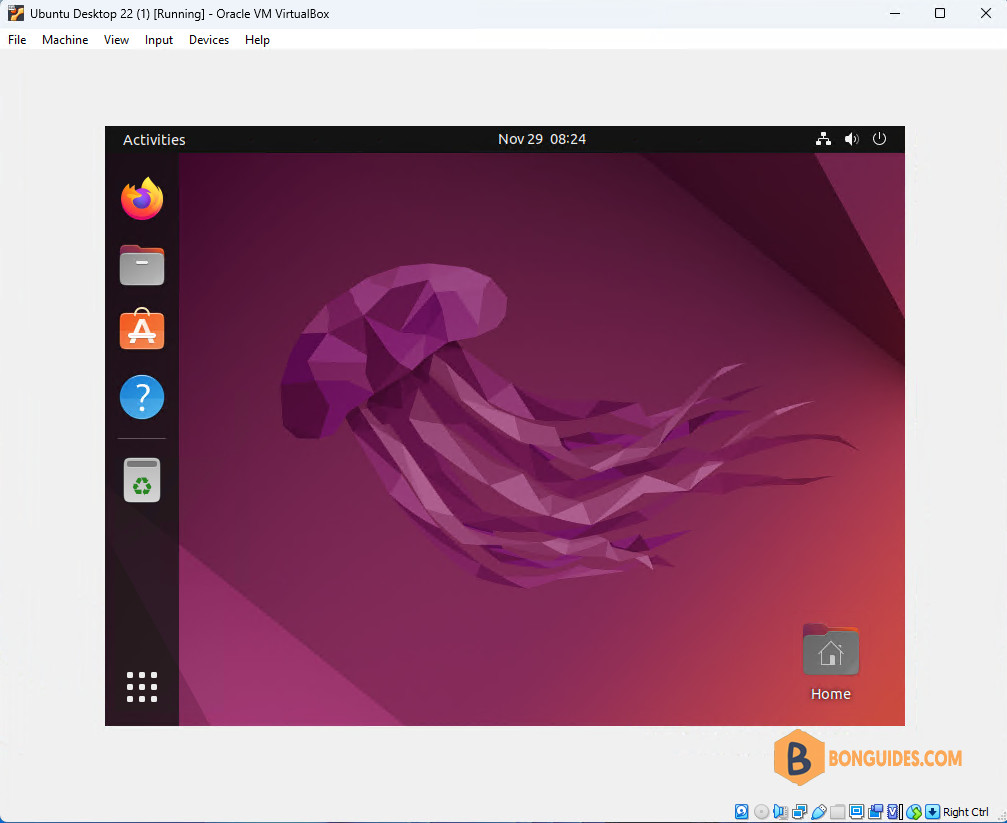Click the network icon in Ubuntu top bar
The image size is (1007, 823).
(823, 139)
